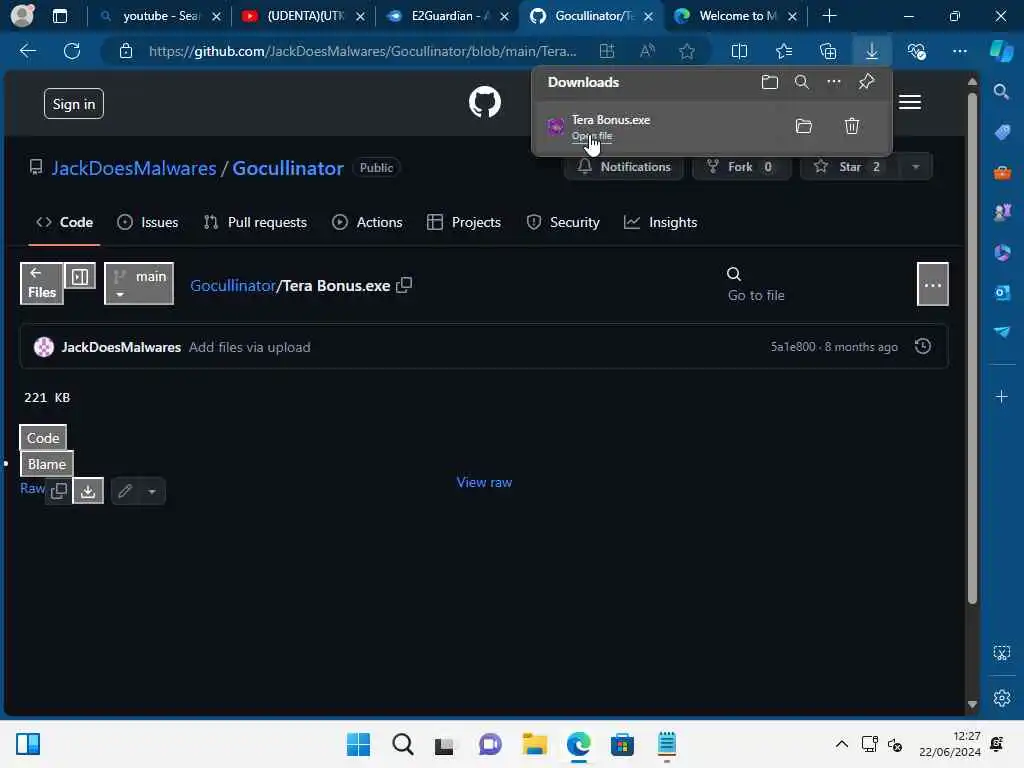Open Outlook in Edge sidebar
The image size is (1024, 768).
(x=1002, y=292)
